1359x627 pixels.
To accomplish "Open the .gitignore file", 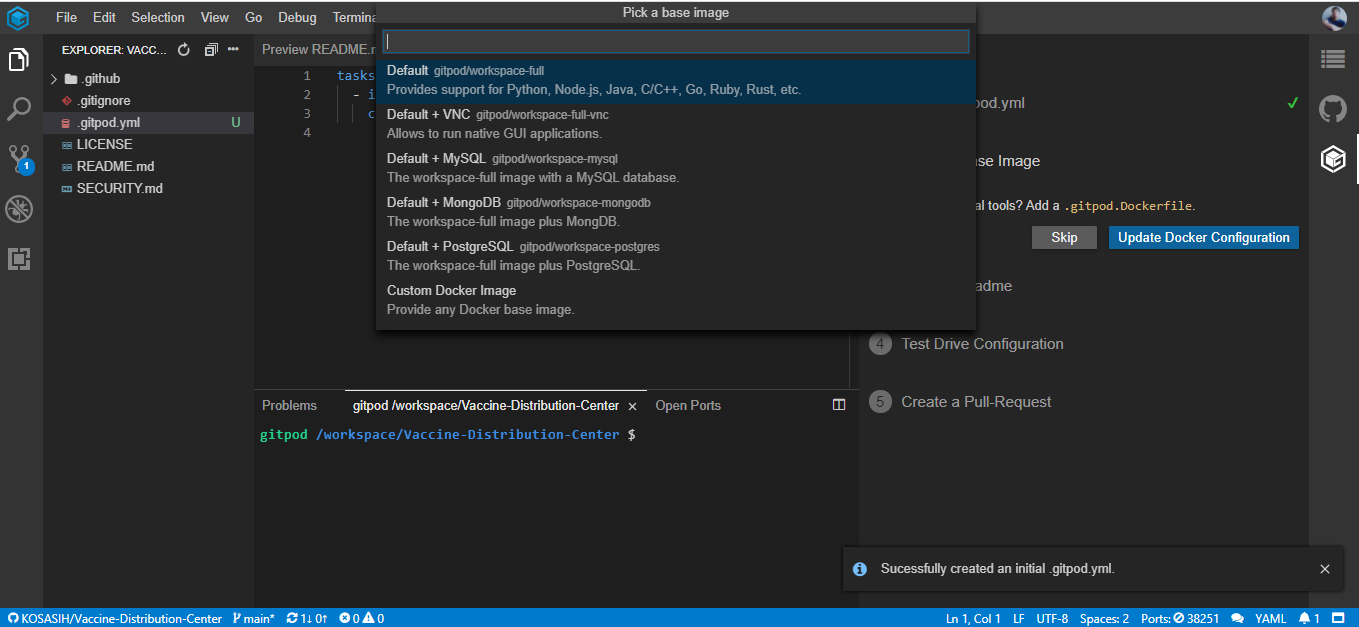I will point(148,101).
